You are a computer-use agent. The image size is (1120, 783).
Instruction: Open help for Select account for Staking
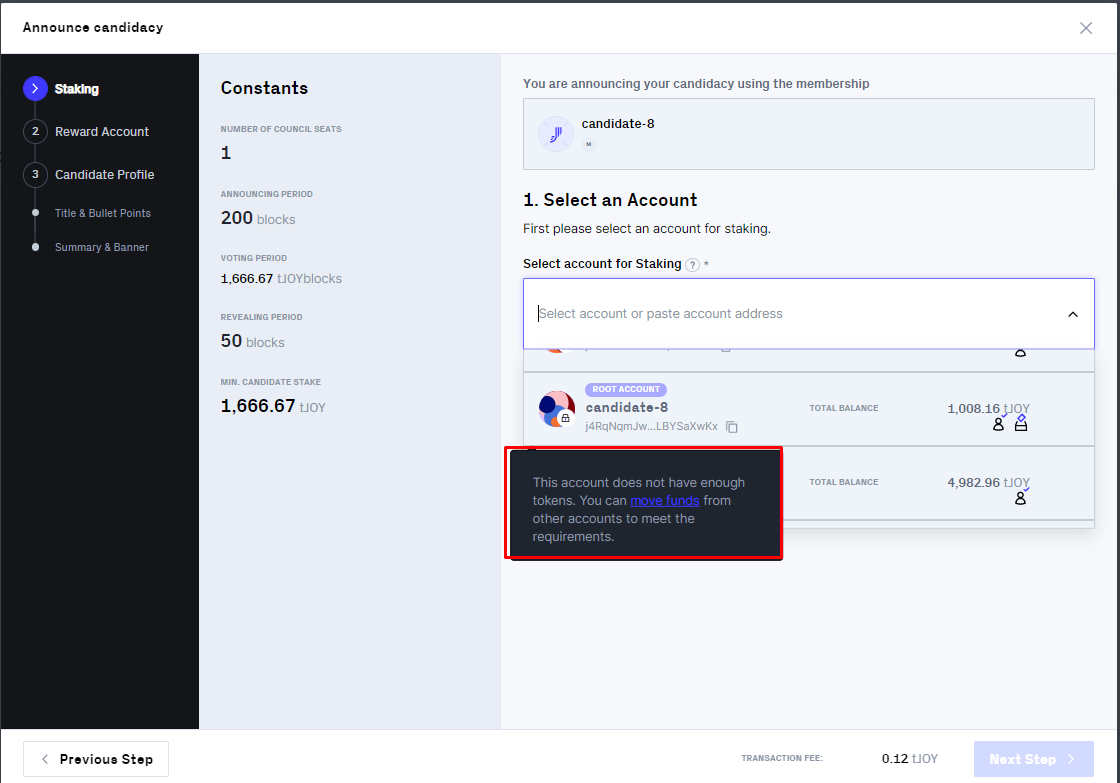692,264
